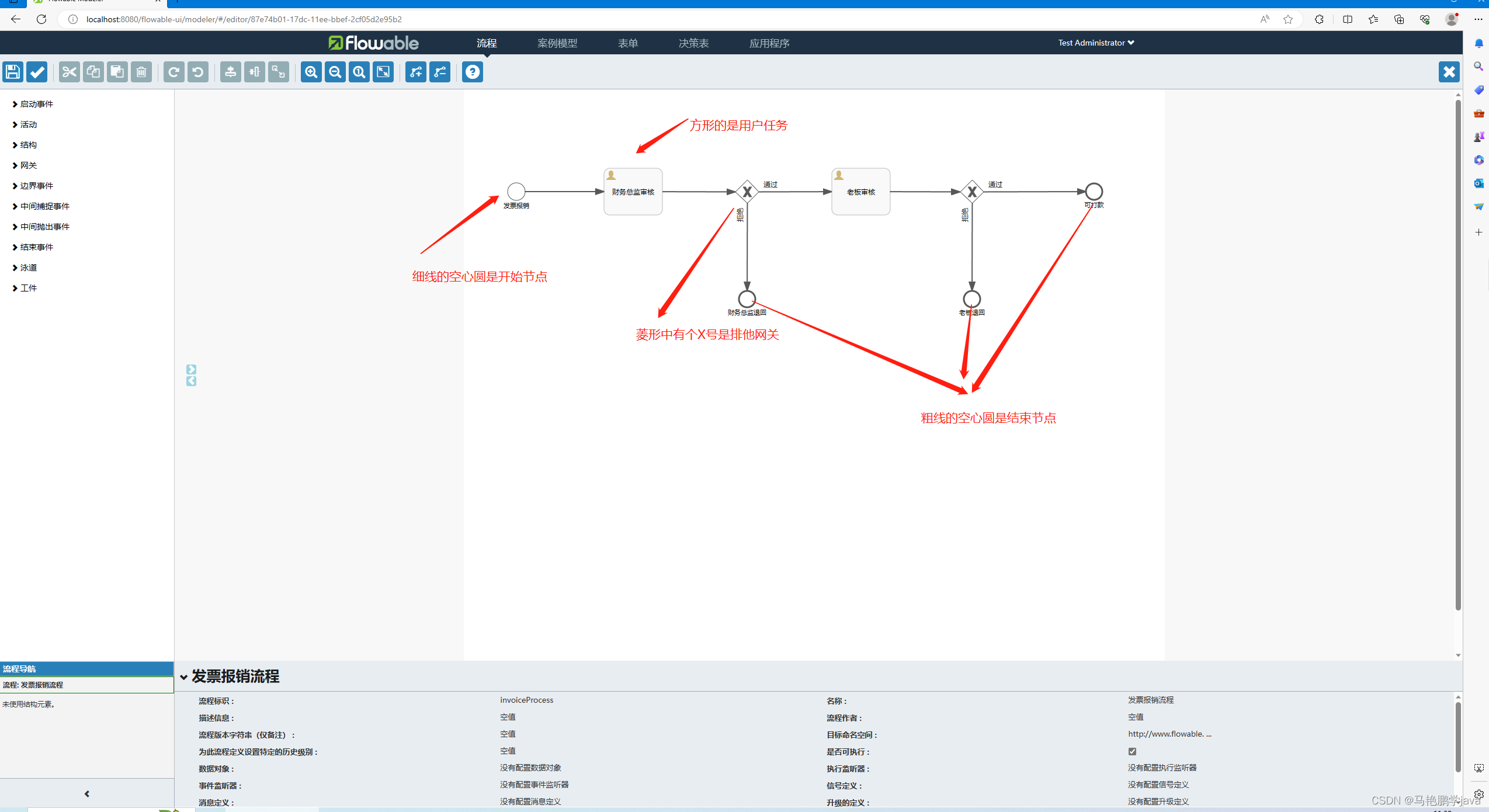
Task: Click the undo arrow icon
Action: [x=198, y=72]
